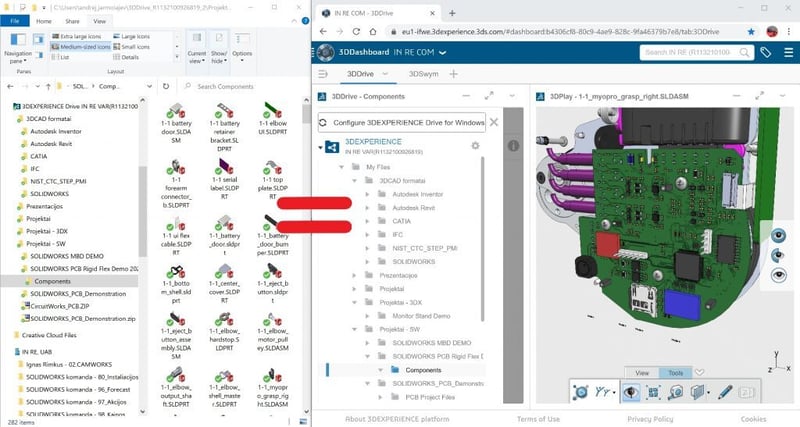Expand the 3DPlay toolbar chevron next to Tools
This screenshot has width=800, height=427.
coord(699,372)
